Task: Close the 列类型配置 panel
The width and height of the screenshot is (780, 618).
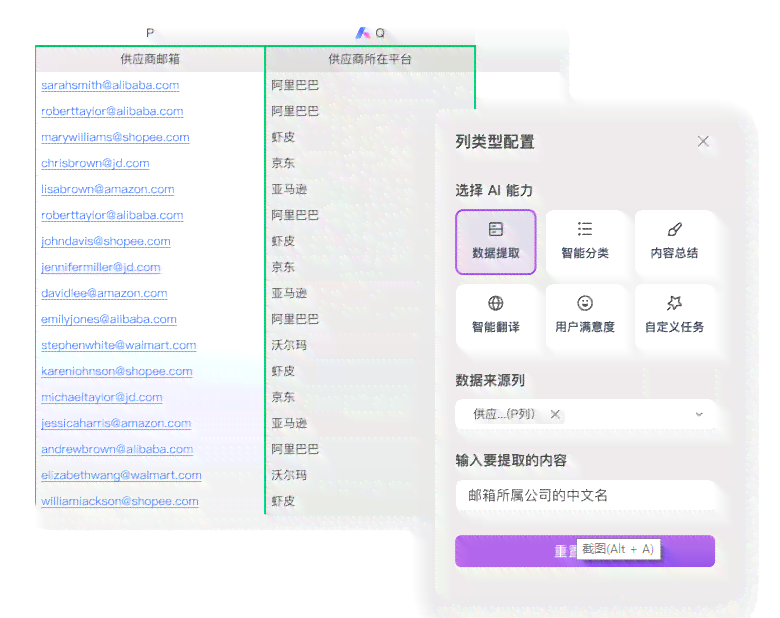Action: coord(703,141)
